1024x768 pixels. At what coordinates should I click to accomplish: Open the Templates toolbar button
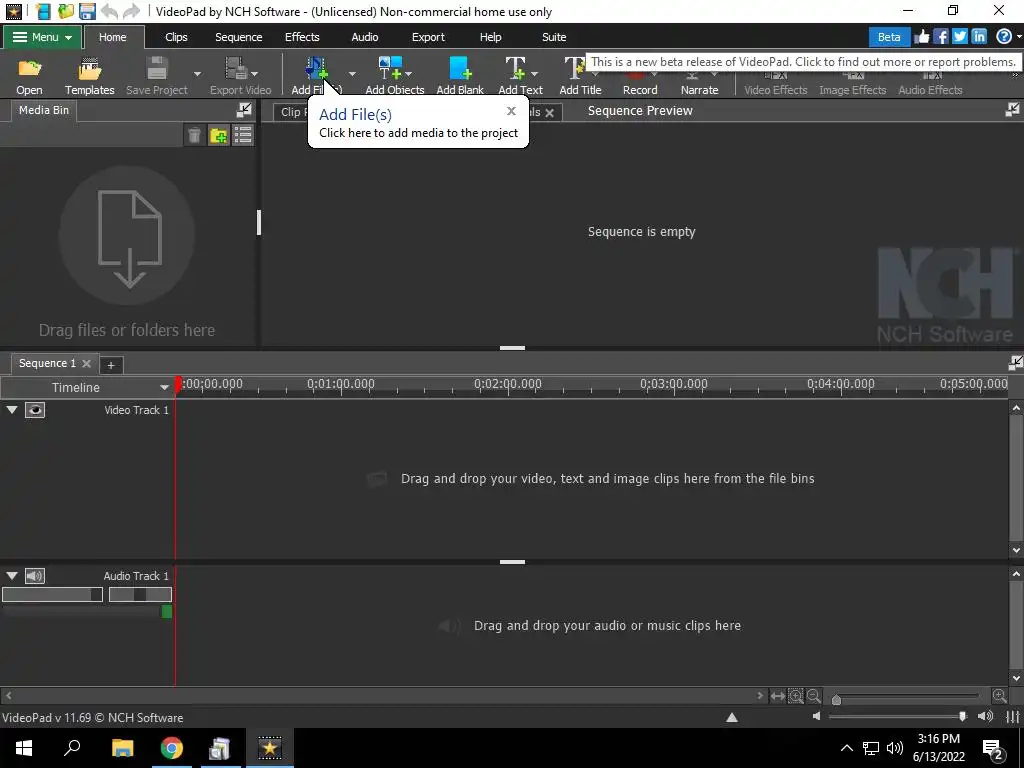click(x=89, y=76)
